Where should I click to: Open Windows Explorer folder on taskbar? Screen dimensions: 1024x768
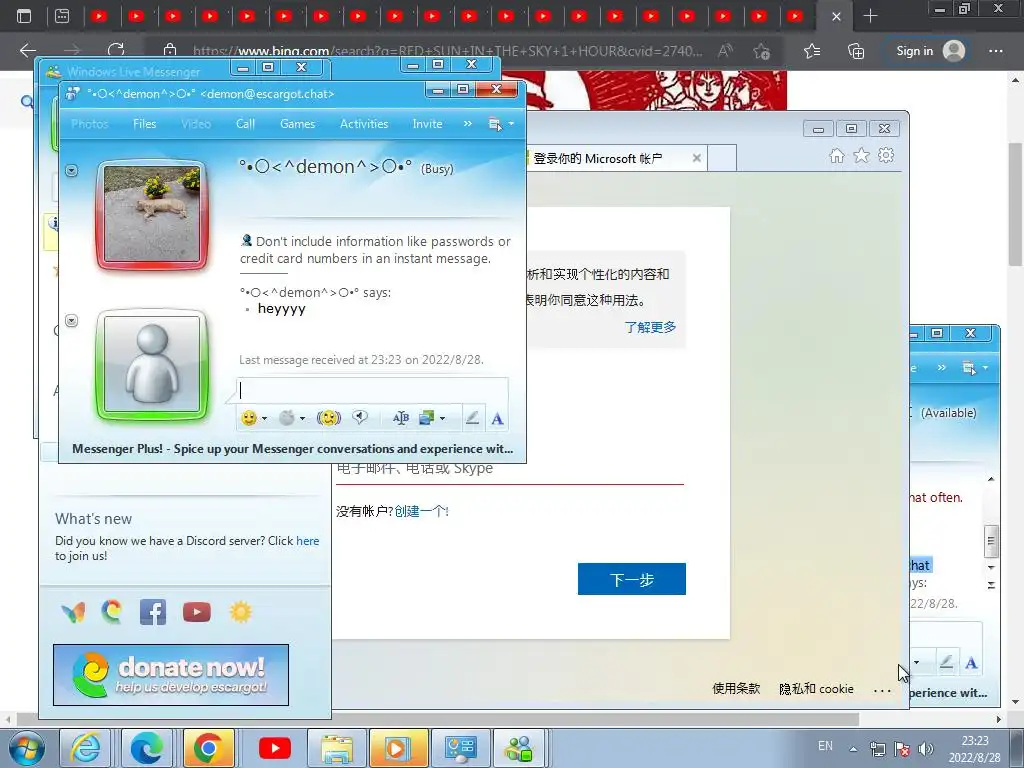(336, 748)
